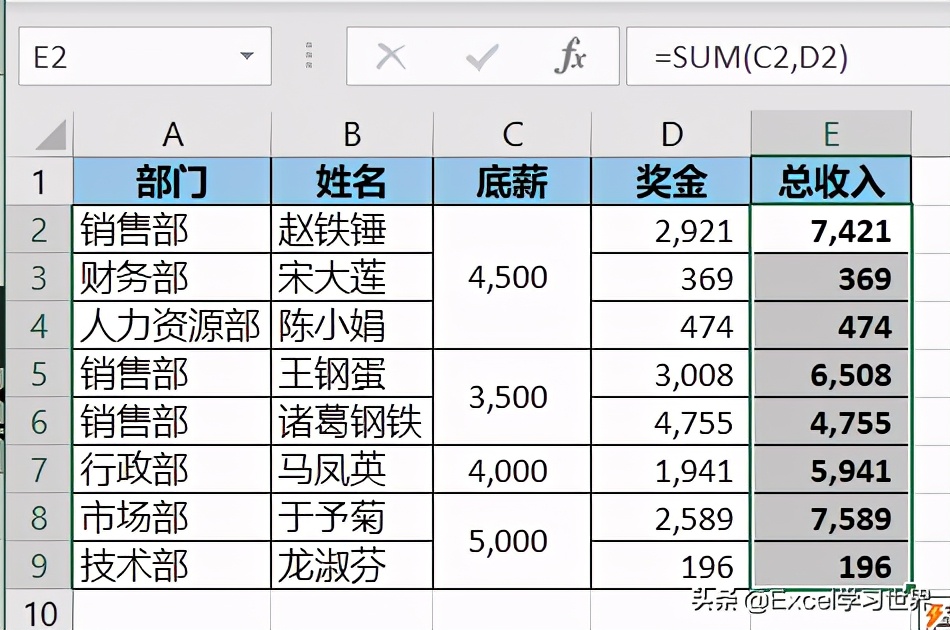950x630 pixels.
Task: Select row 4 header
Action: point(39,325)
